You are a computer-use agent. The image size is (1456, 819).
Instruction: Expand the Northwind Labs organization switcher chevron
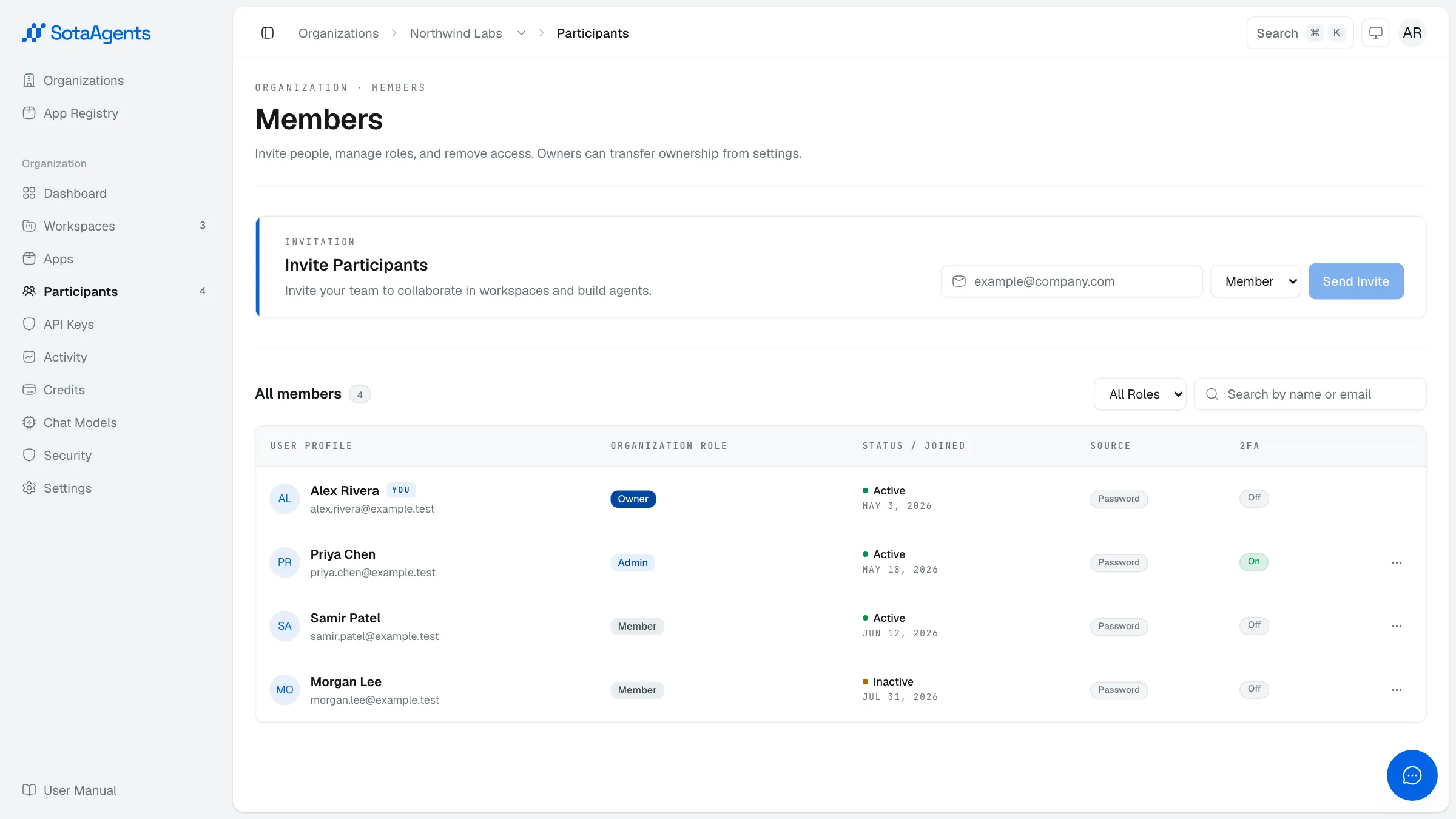tap(521, 33)
